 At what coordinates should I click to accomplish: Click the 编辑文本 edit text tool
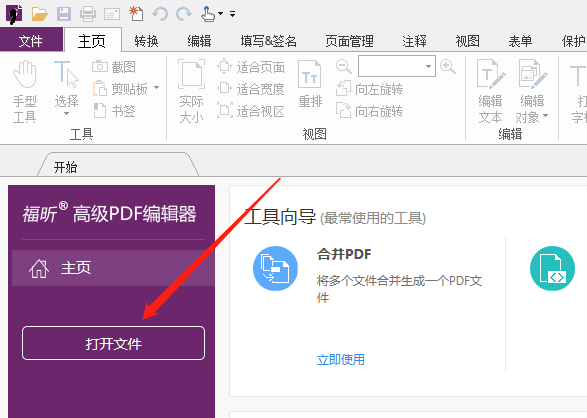490,92
